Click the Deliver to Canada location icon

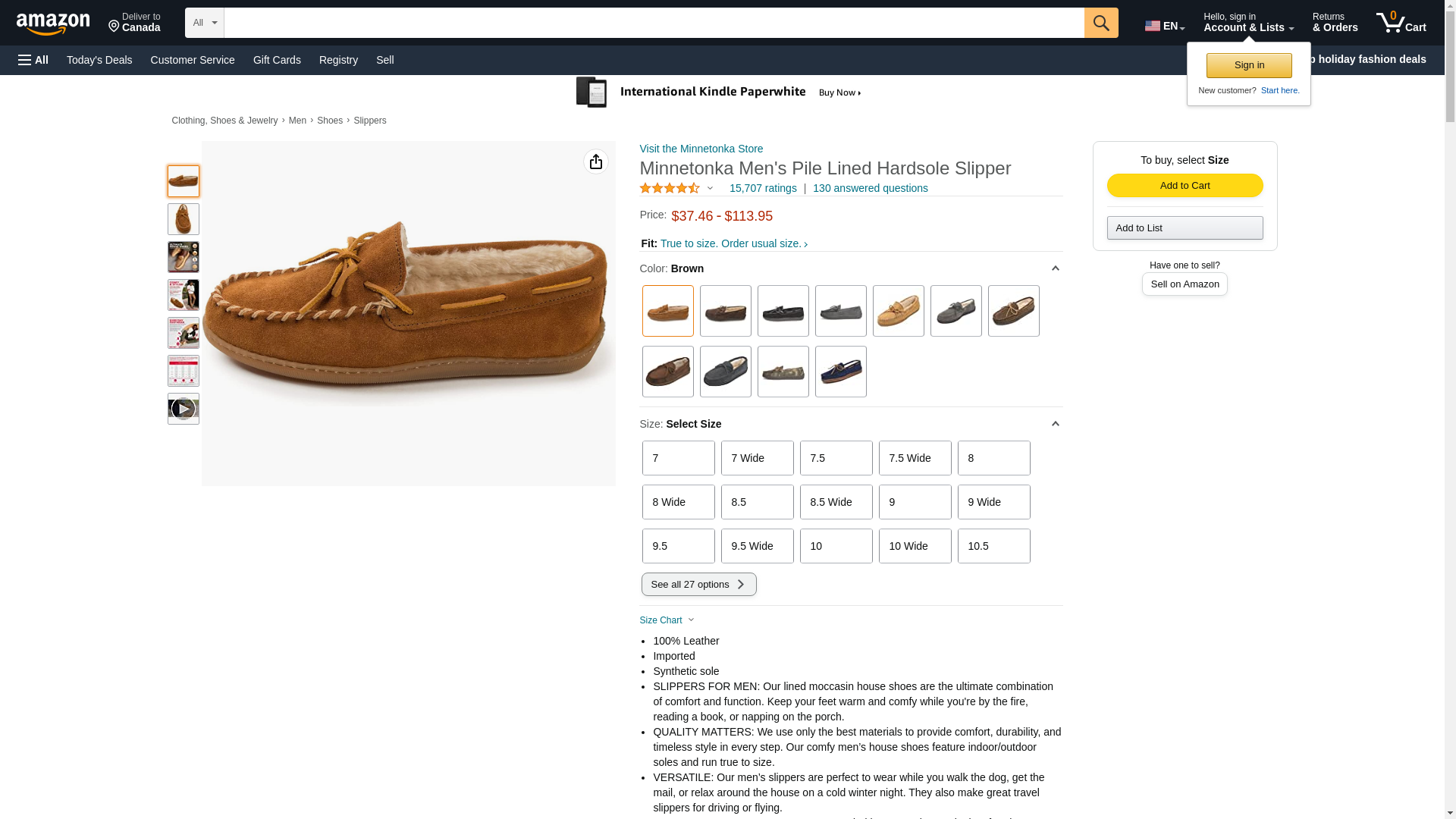coord(115,27)
